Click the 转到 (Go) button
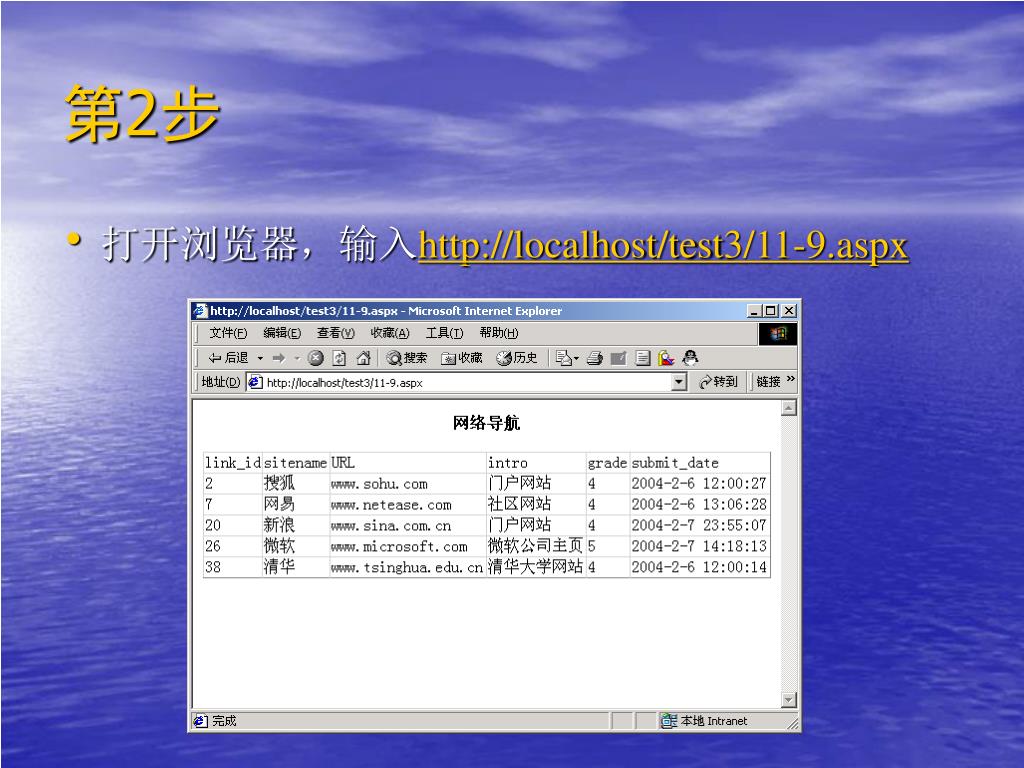 [x=718, y=382]
